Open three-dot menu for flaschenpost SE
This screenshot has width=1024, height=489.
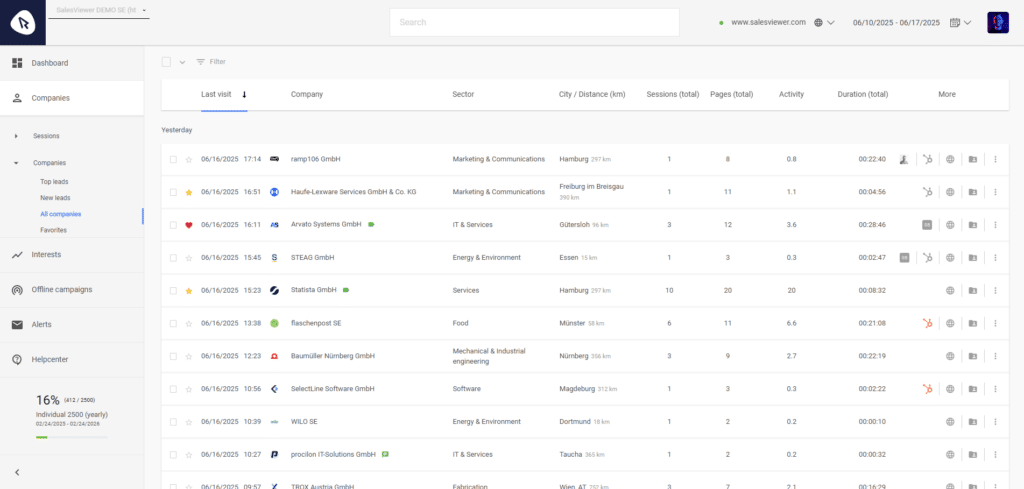click(995, 323)
